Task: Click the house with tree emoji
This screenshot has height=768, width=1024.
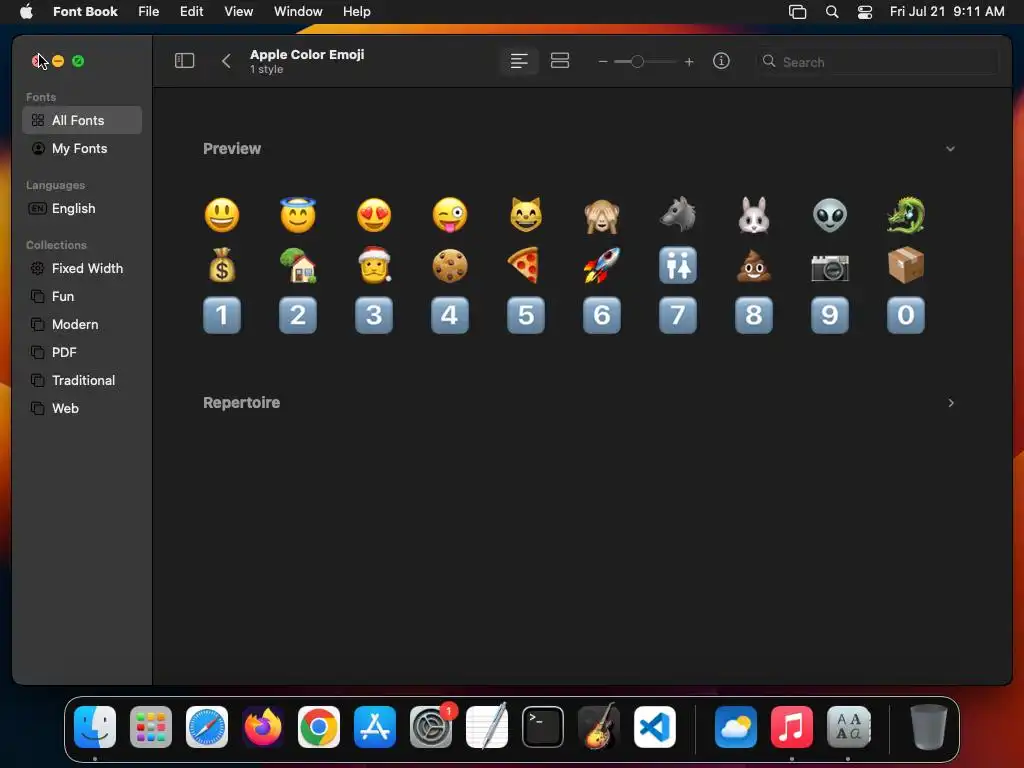Action: (298, 265)
